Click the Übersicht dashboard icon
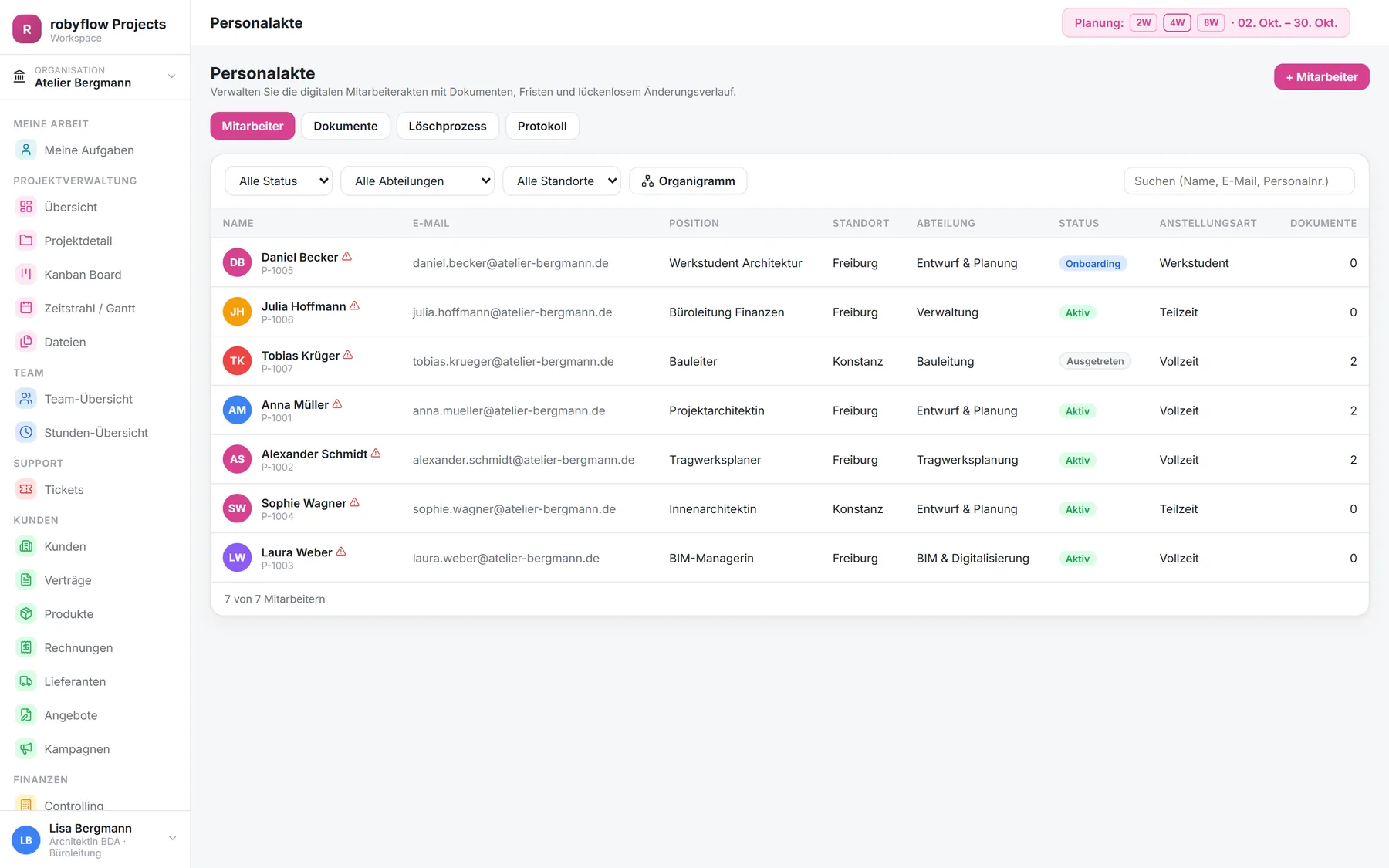The height and width of the screenshot is (868, 1389). (x=26, y=207)
